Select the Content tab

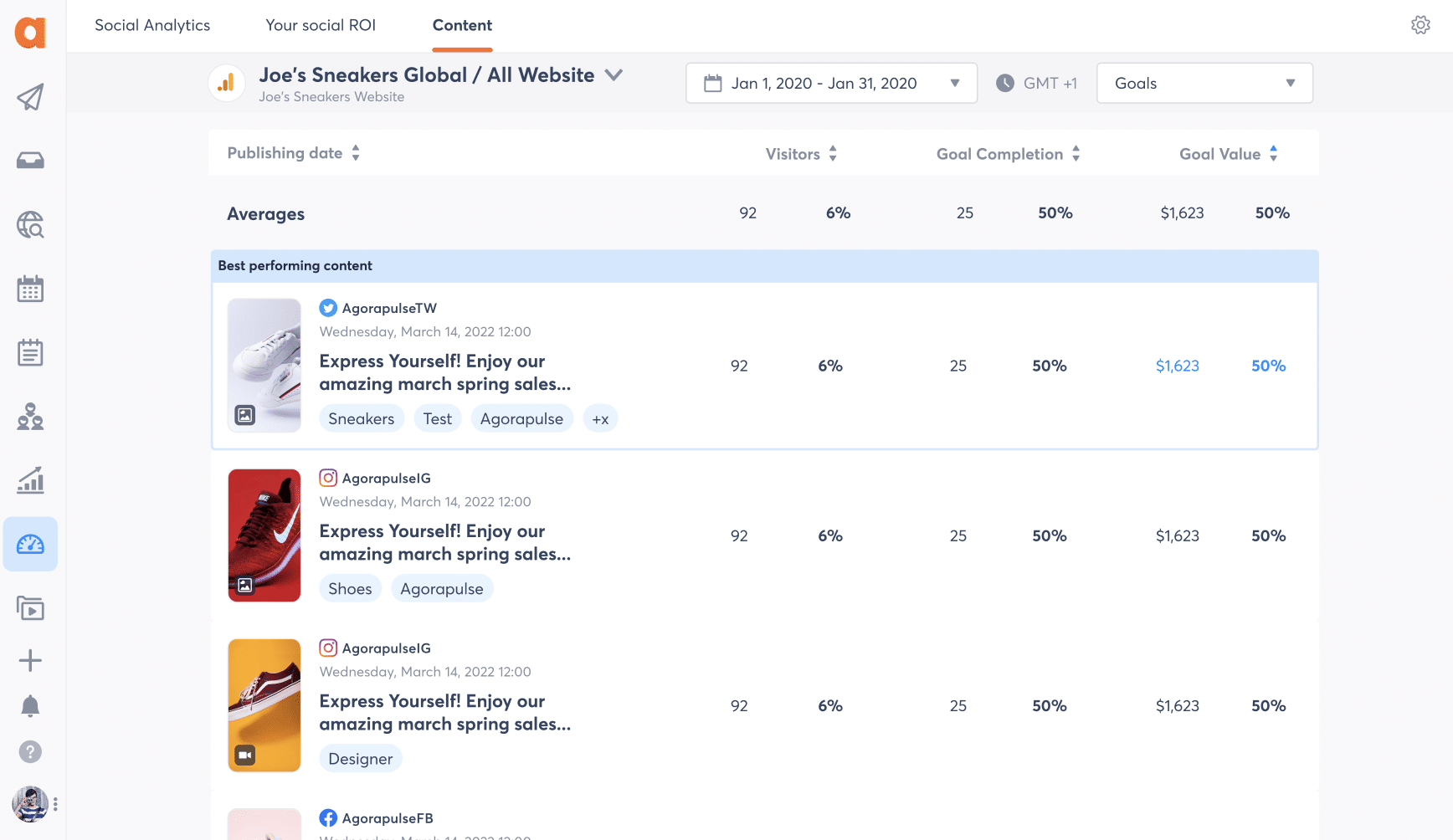click(462, 25)
